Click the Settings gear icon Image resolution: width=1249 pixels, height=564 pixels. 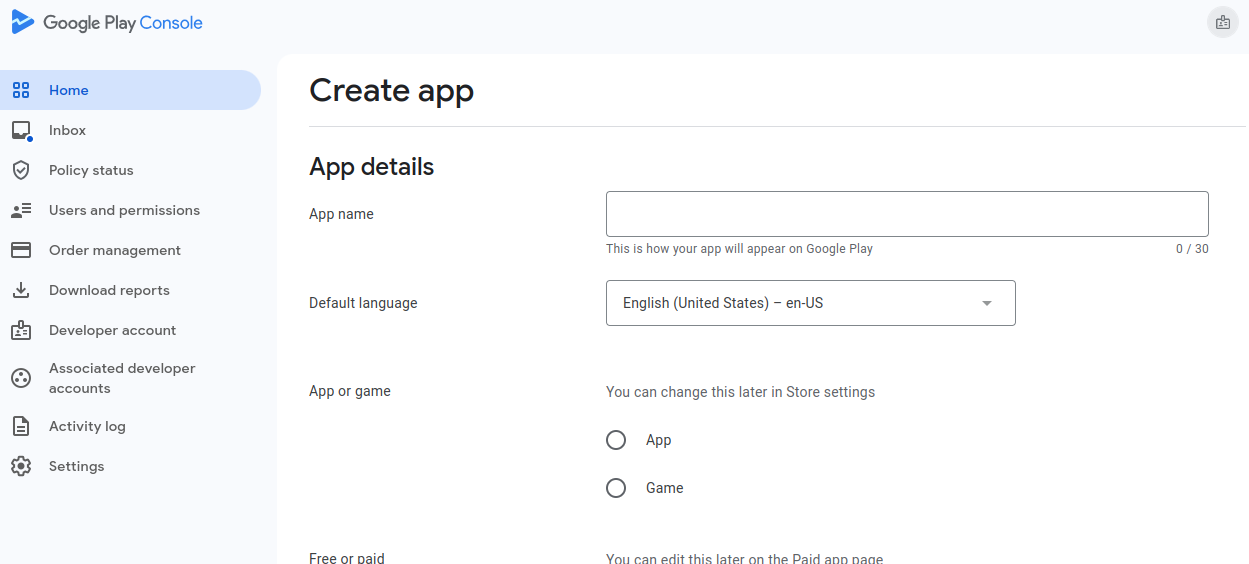pos(21,466)
